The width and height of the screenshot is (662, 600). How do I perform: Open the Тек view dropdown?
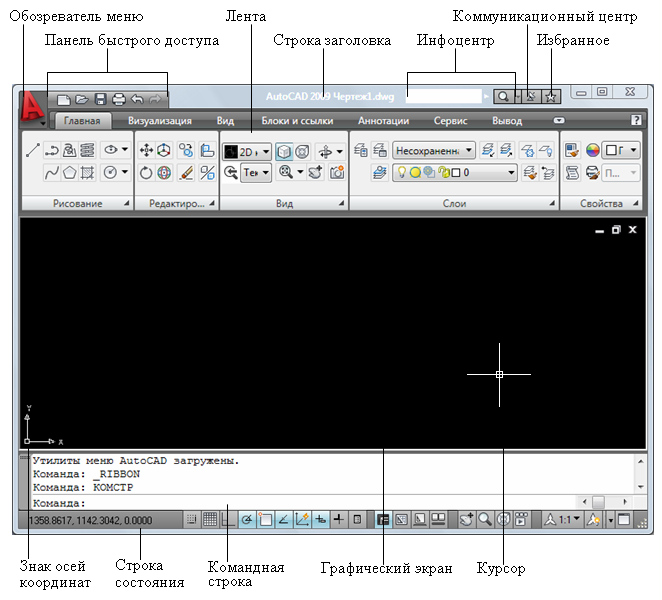[x=256, y=173]
